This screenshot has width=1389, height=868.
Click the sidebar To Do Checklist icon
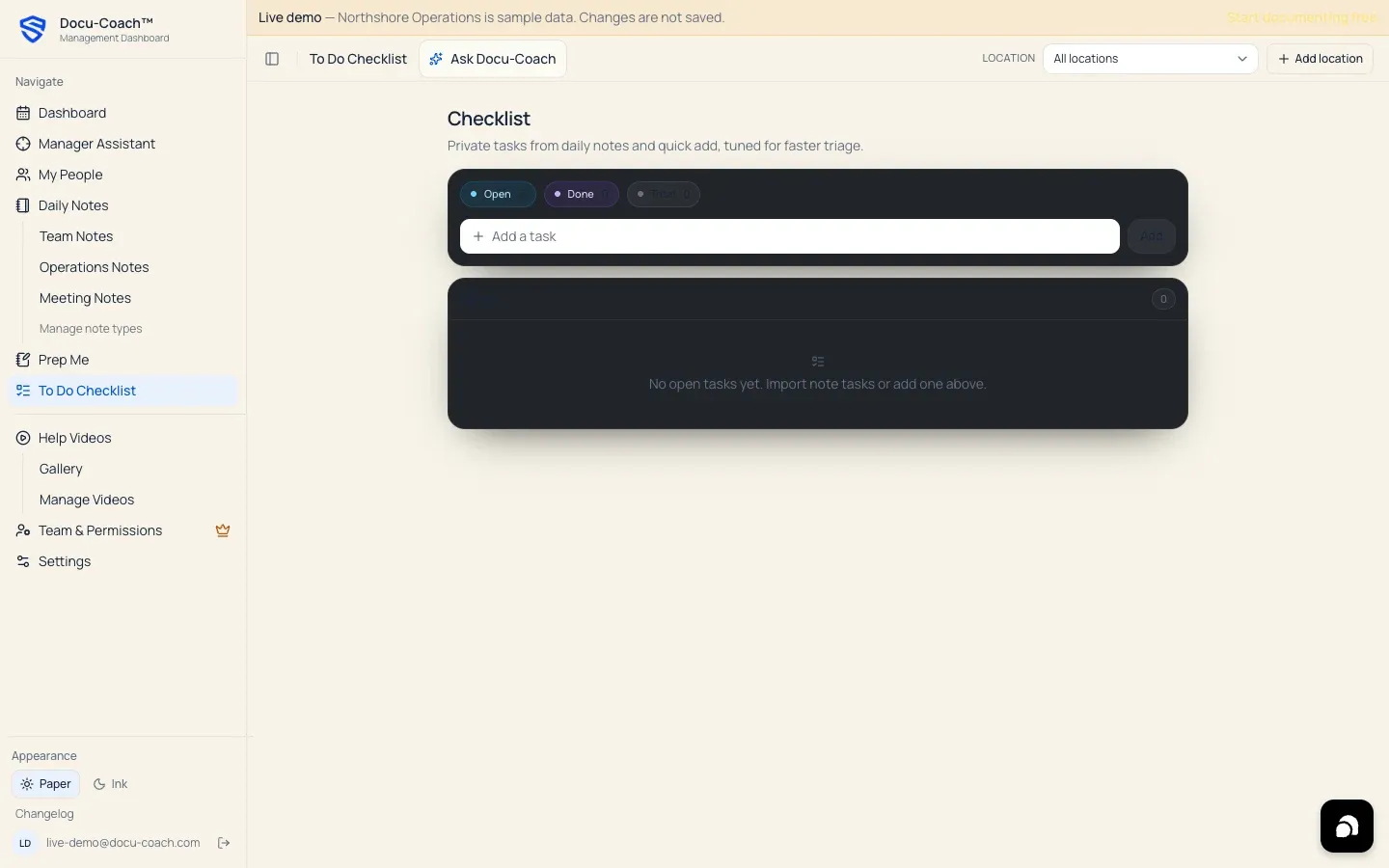tap(23, 391)
